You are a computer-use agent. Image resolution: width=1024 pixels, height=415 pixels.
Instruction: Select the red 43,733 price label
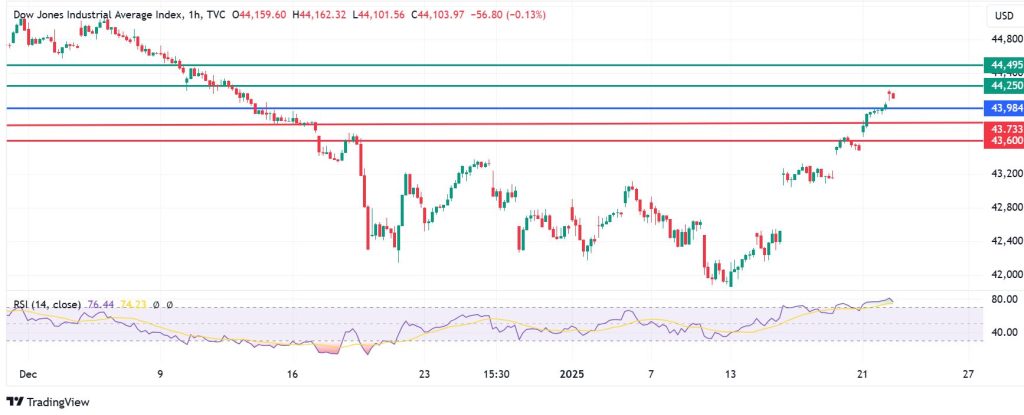pyautogui.click(x=1003, y=130)
